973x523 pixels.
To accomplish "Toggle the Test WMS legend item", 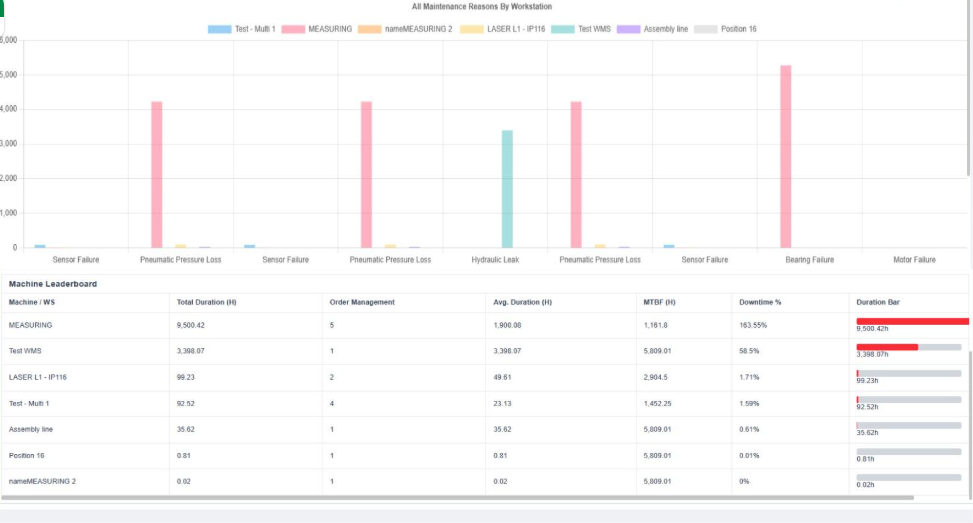I will click(x=562, y=29).
